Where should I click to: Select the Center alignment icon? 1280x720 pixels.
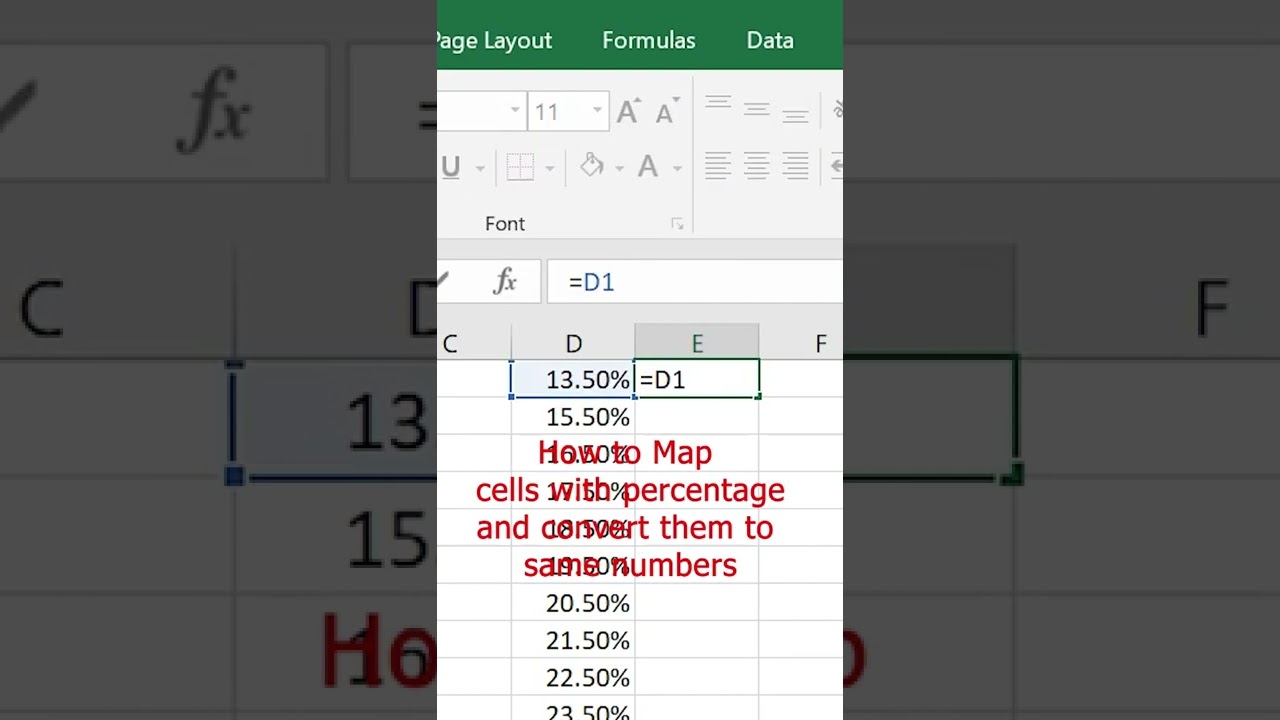tap(757, 166)
